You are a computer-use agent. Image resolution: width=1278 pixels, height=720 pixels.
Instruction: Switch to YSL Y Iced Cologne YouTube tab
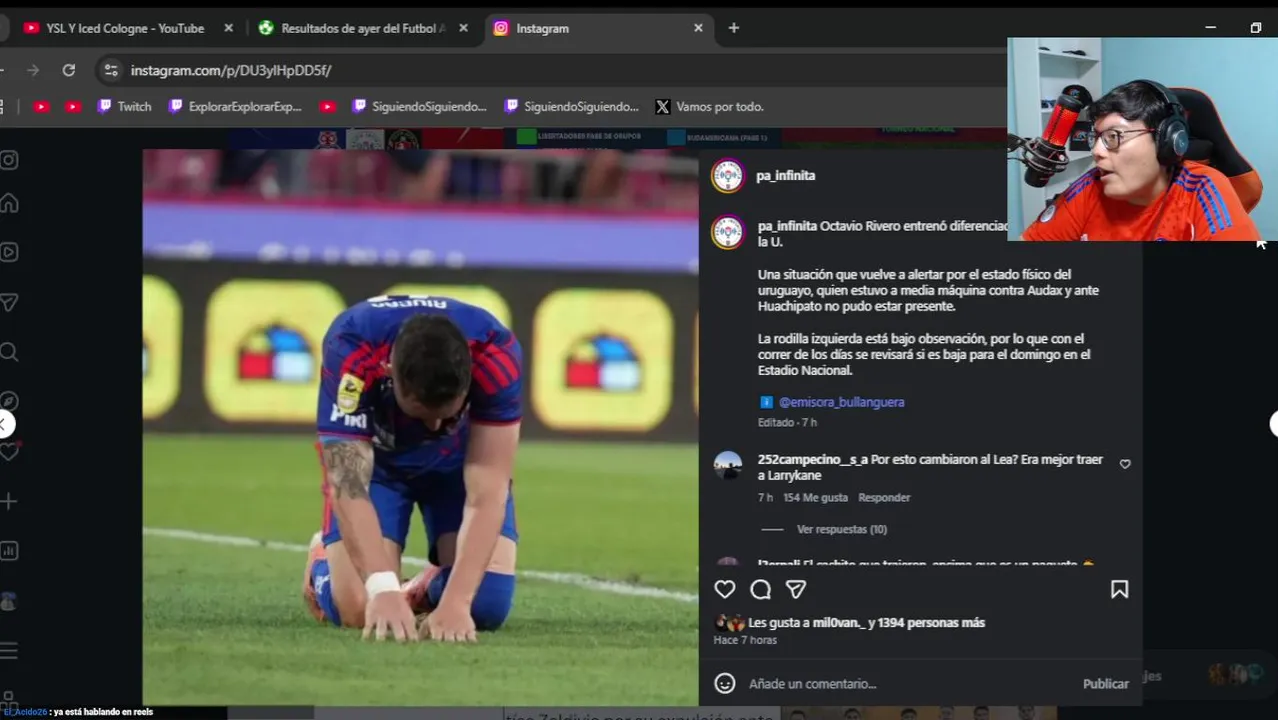pos(124,28)
